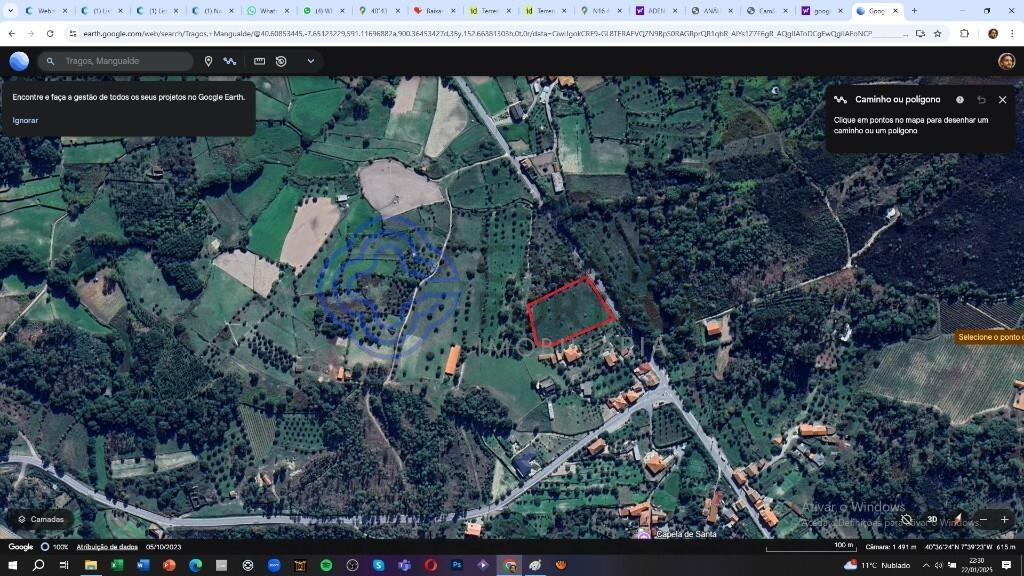This screenshot has width=1024, height=576.
Task: Zoom in with the plus button
Action: [x=1004, y=519]
